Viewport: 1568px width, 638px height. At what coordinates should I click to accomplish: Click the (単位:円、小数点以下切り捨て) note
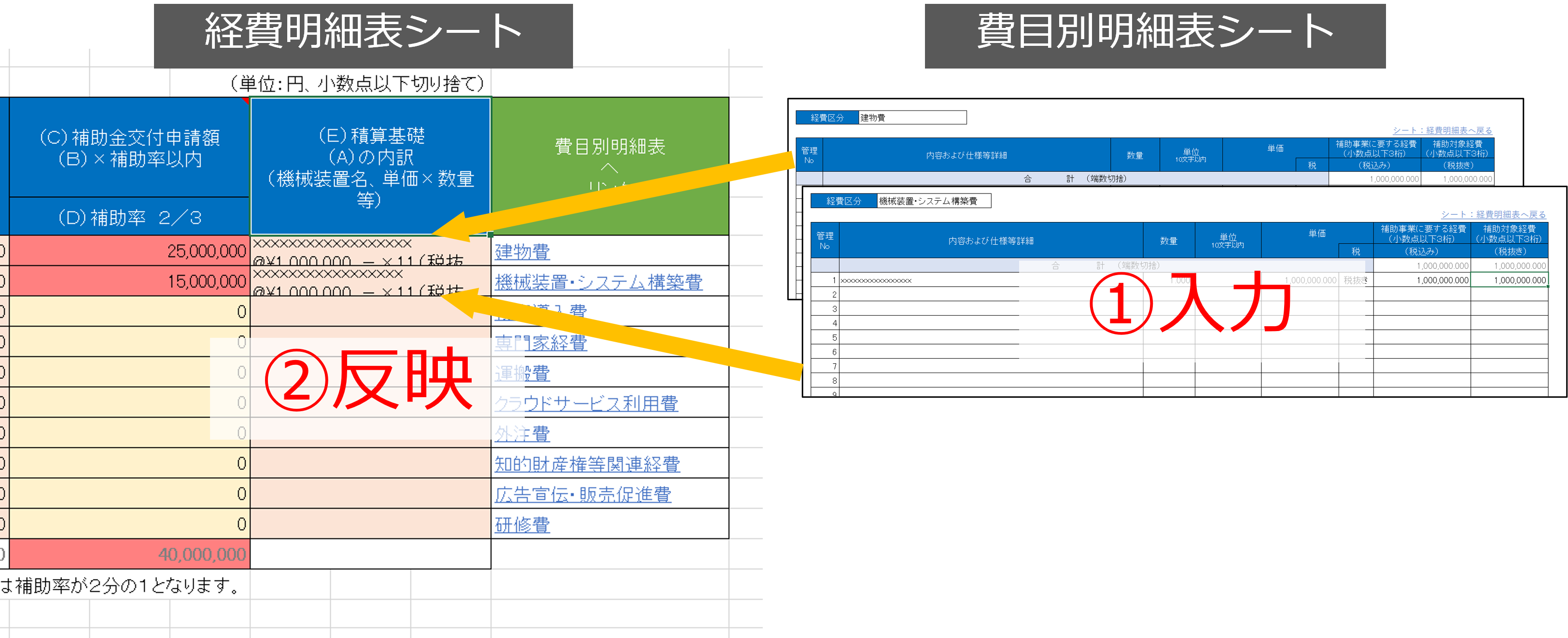(x=357, y=83)
